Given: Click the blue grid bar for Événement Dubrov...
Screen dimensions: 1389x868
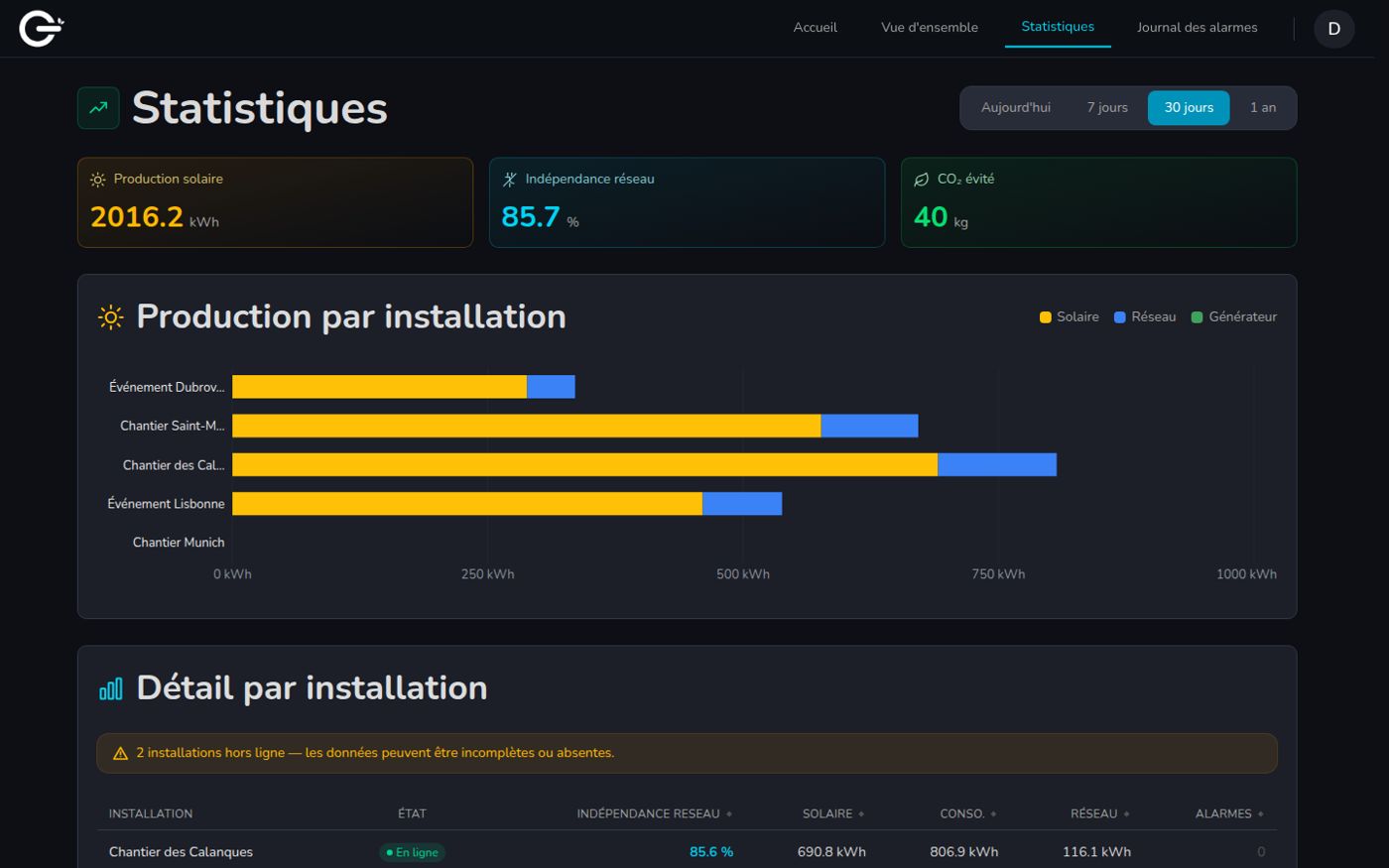Looking at the screenshot, I should [551, 387].
